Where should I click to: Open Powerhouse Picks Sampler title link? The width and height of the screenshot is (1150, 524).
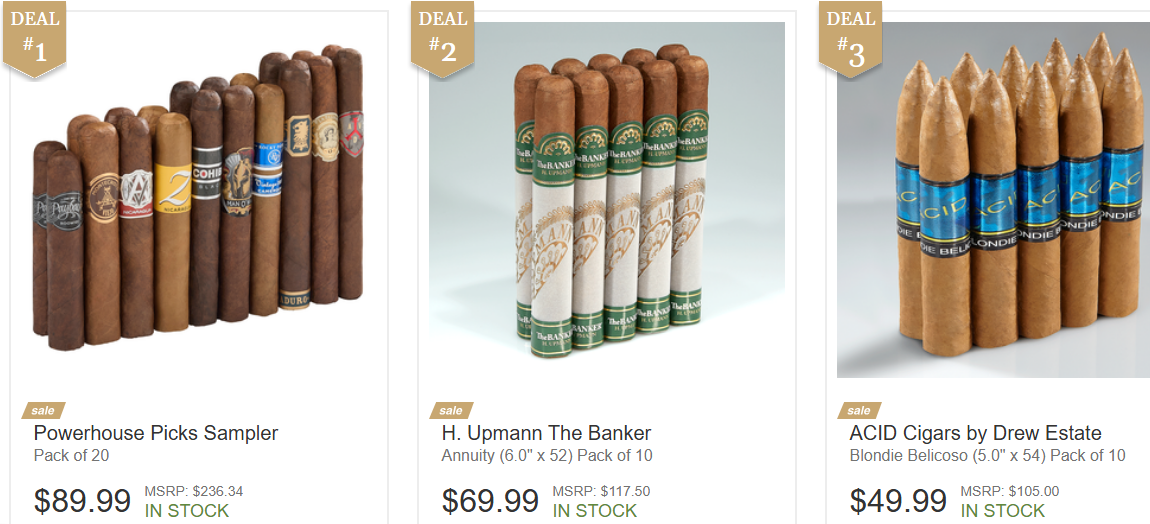tap(156, 433)
